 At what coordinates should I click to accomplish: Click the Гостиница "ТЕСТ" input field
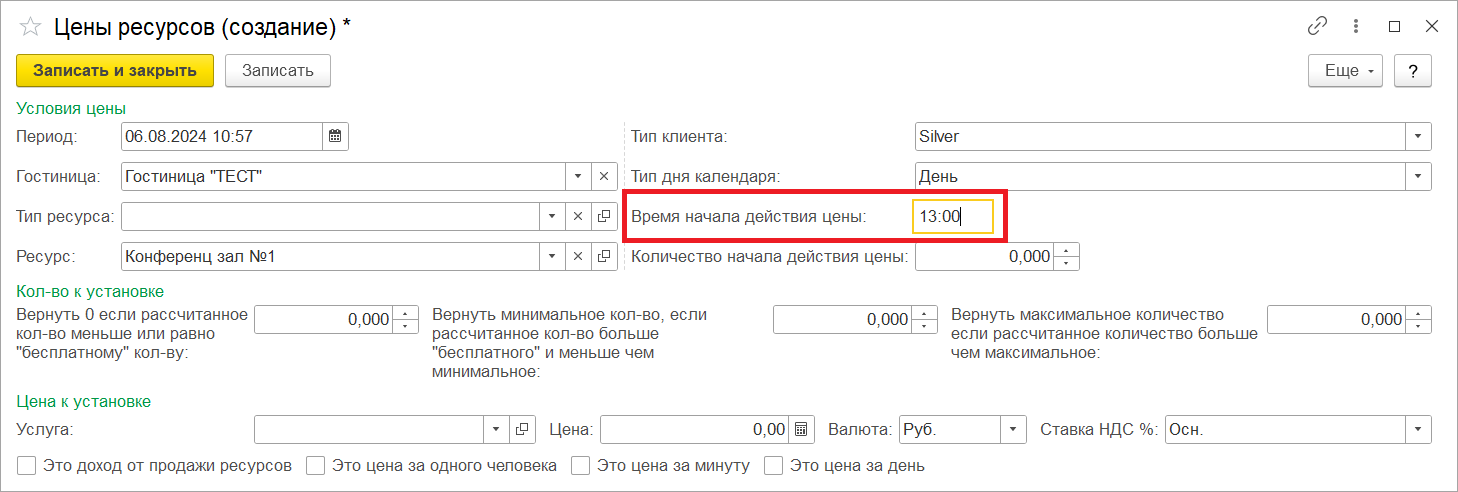click(x=343, y=177)
